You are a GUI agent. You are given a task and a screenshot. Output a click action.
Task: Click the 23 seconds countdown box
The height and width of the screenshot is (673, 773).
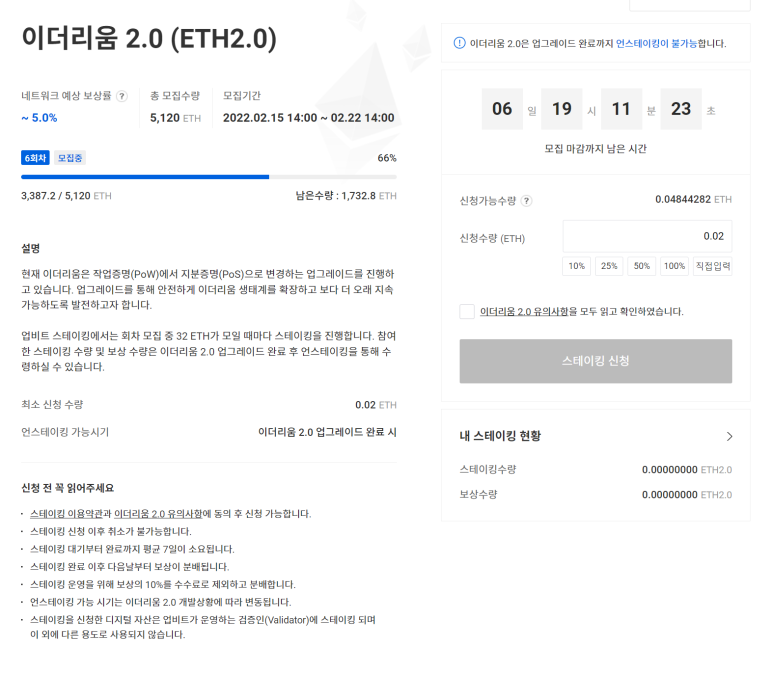pyautogui.click(x=681, y=109)
